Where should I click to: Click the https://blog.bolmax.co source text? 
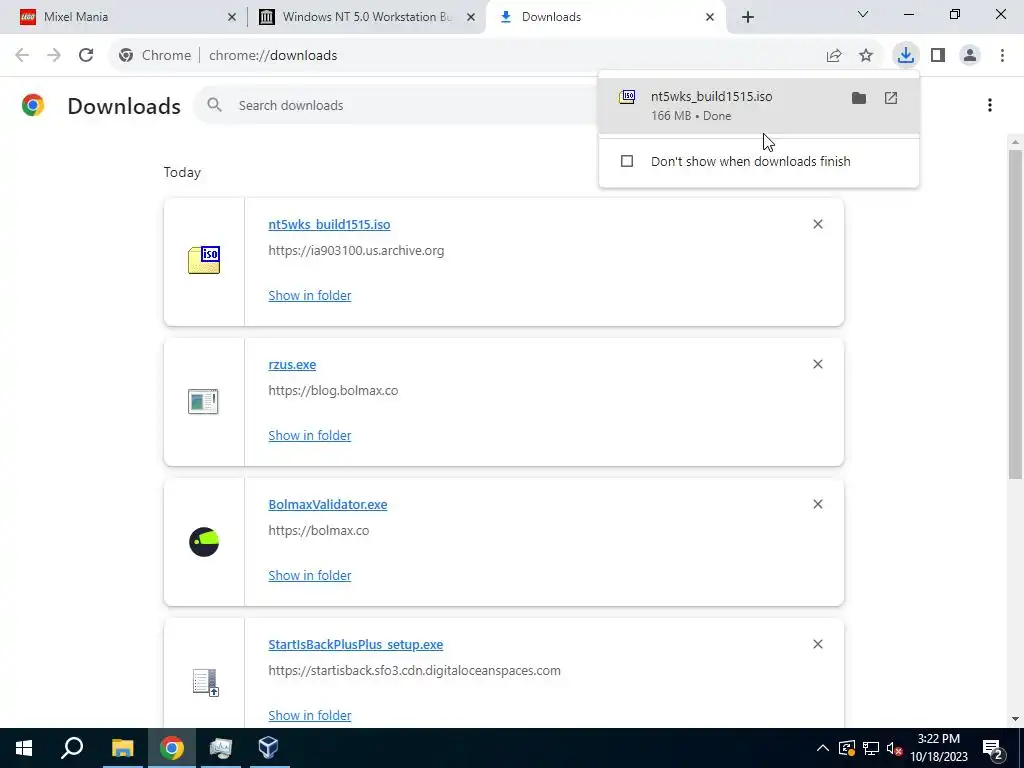(333, 391)
